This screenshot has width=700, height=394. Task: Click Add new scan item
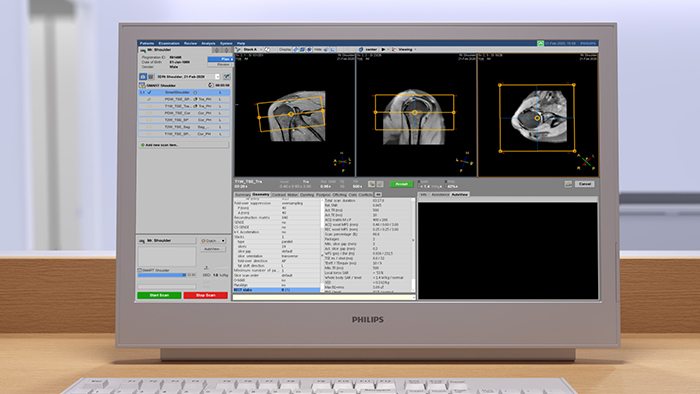point(183,145)
